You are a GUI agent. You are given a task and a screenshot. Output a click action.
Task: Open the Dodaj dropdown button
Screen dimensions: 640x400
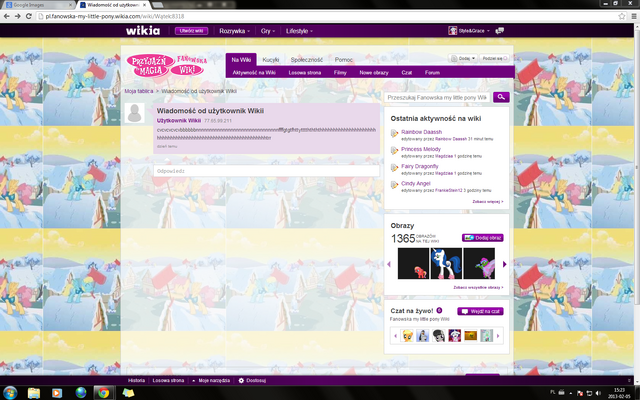click(x=463, y=58)
